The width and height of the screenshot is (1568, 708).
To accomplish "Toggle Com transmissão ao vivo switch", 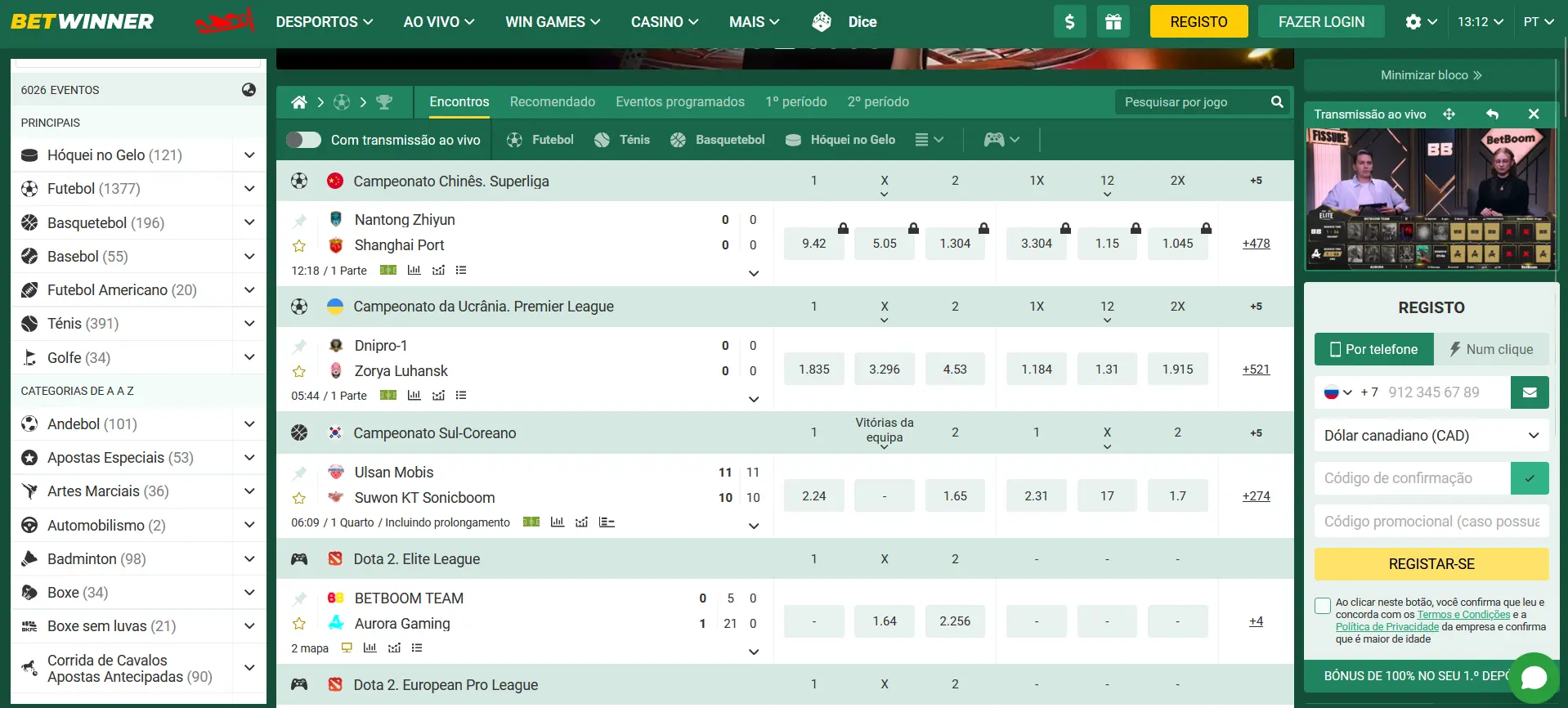I will point(303,140).
